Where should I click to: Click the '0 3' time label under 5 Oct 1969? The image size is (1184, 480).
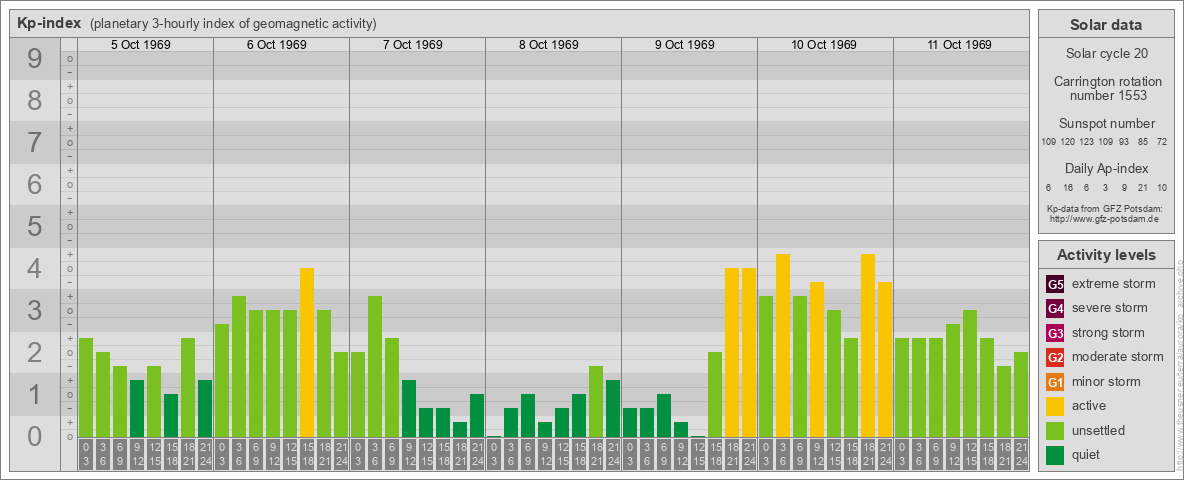point(86,454)
